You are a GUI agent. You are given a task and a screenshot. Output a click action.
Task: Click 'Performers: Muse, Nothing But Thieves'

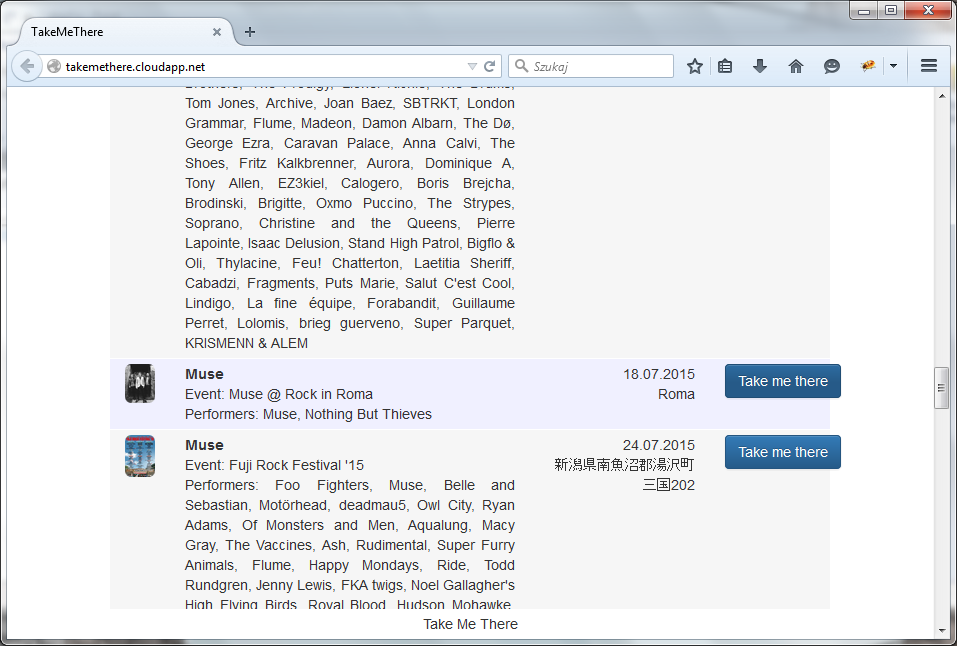[x=308, y=415]
